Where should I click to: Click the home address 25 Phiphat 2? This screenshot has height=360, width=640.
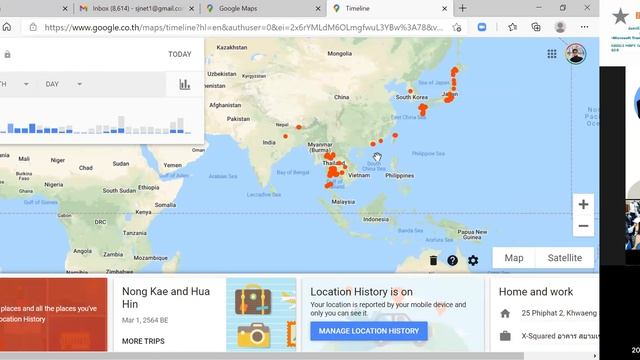click(559, 313)
